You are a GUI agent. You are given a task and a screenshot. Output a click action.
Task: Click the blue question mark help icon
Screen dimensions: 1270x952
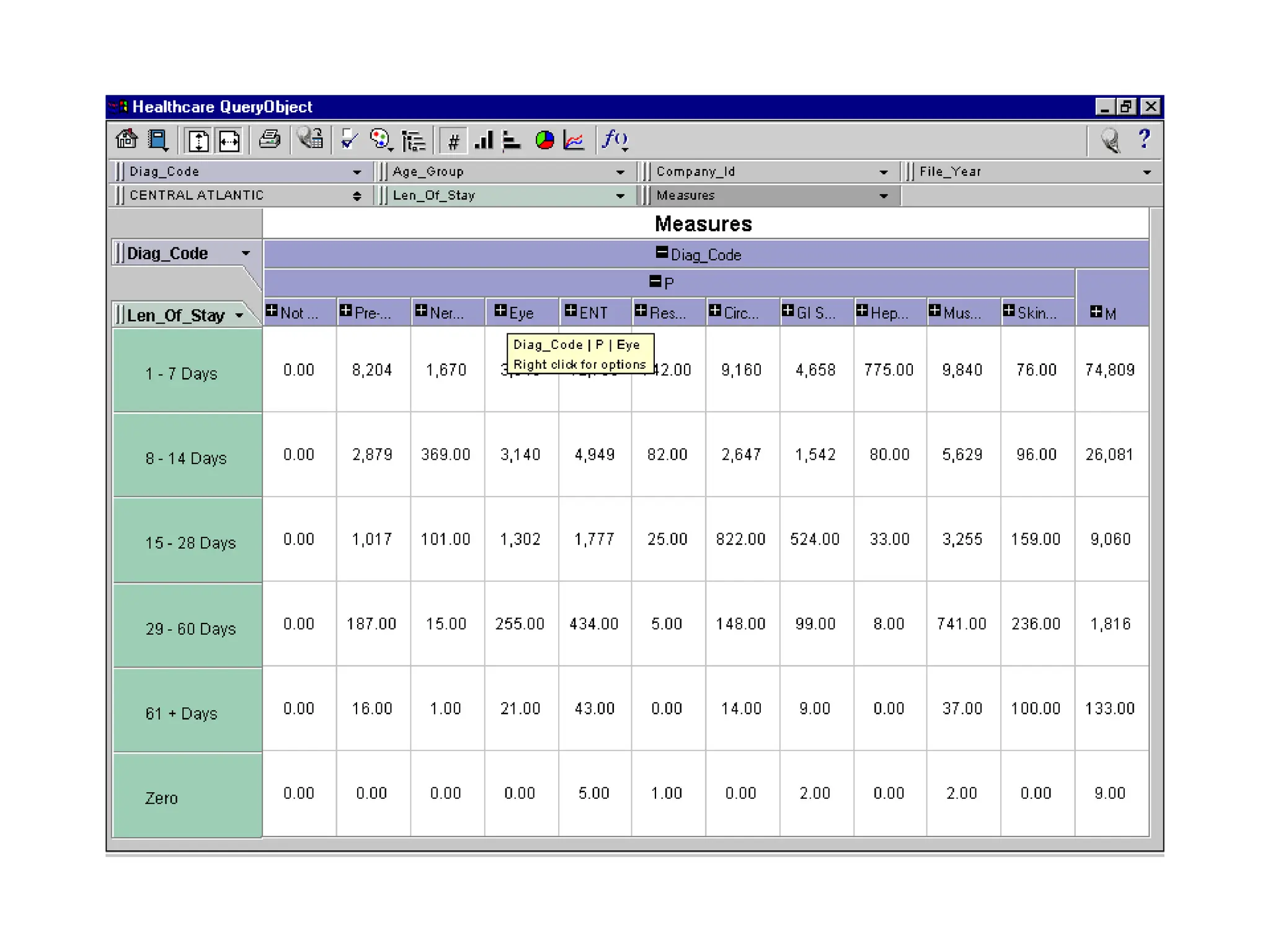(x=1144, y=139)
